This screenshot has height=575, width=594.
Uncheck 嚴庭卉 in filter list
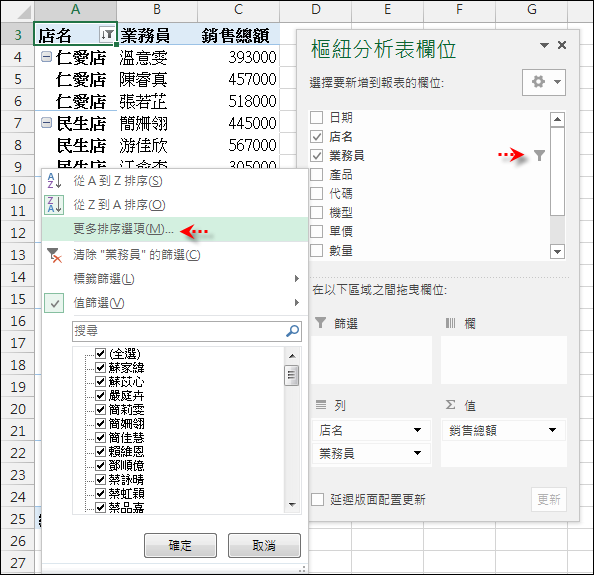pos(100,395)
